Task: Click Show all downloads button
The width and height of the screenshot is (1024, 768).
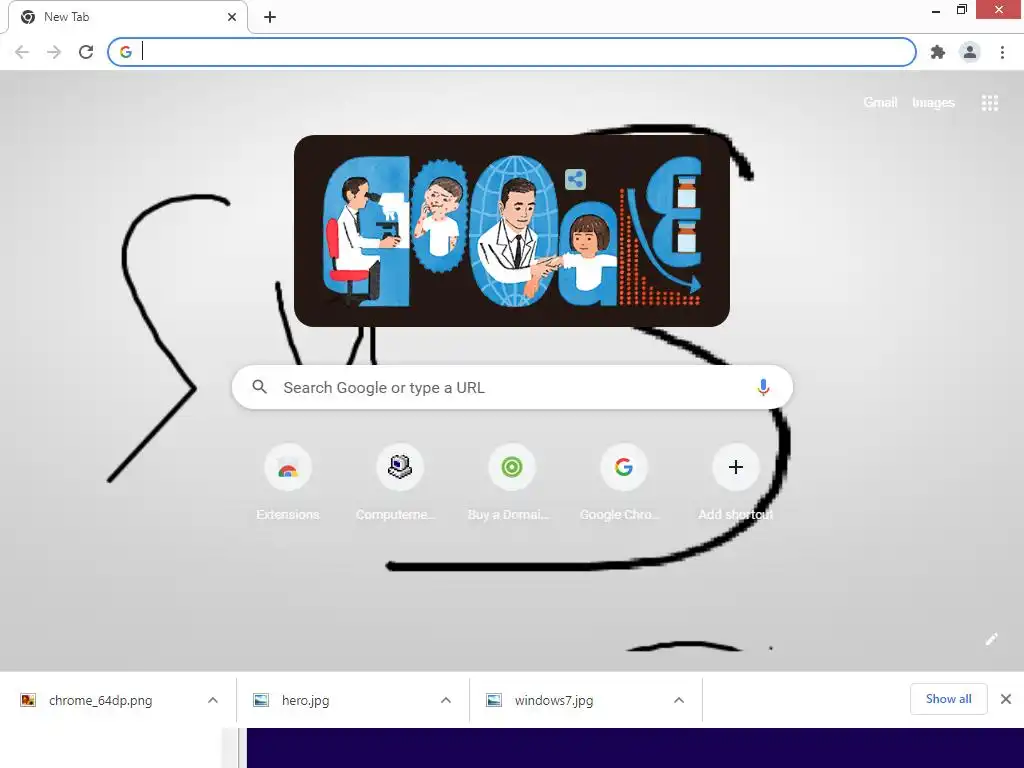Action: (948, 699)
